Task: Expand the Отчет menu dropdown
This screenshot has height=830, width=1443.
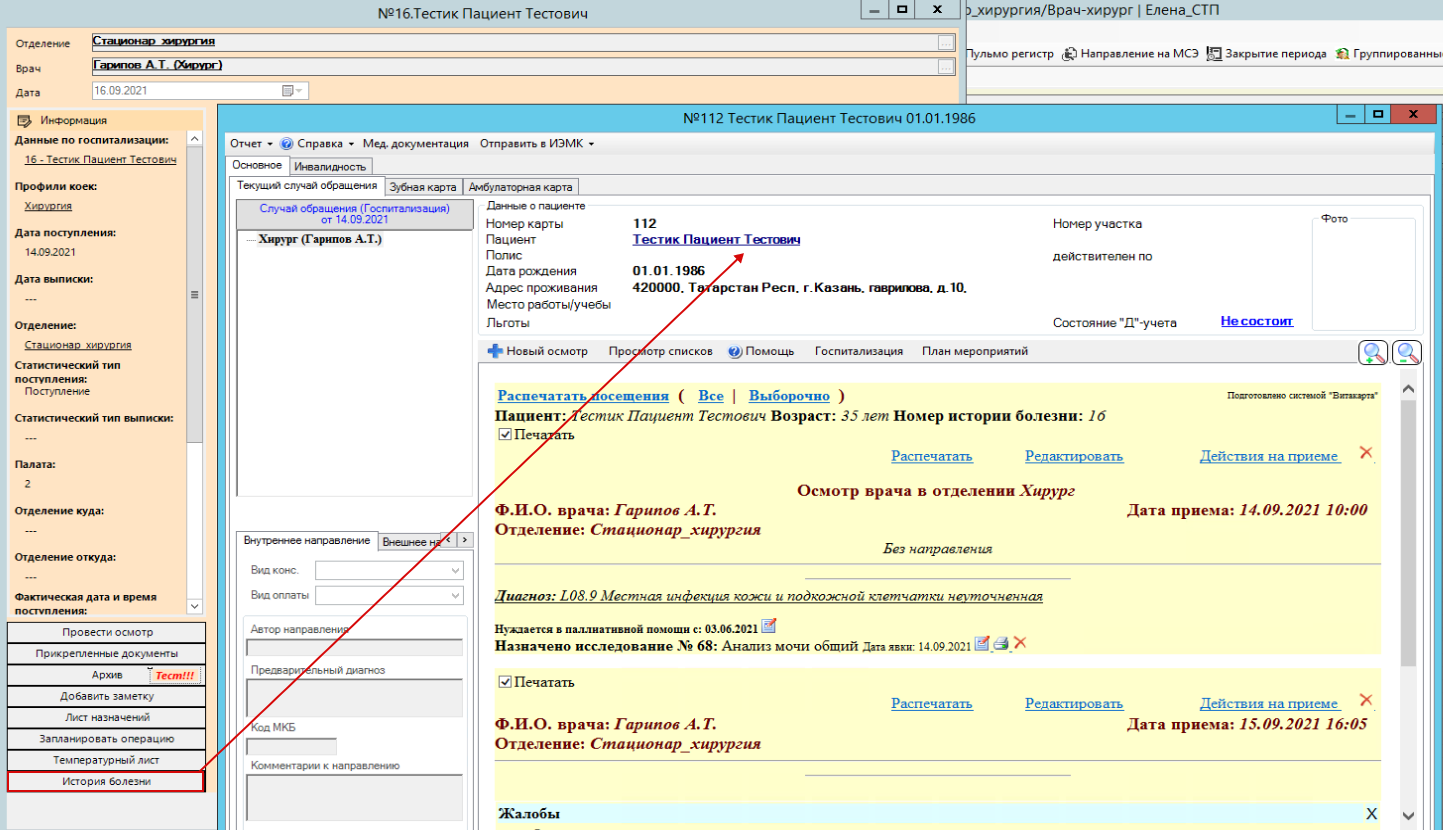Action: click(271, 144)
